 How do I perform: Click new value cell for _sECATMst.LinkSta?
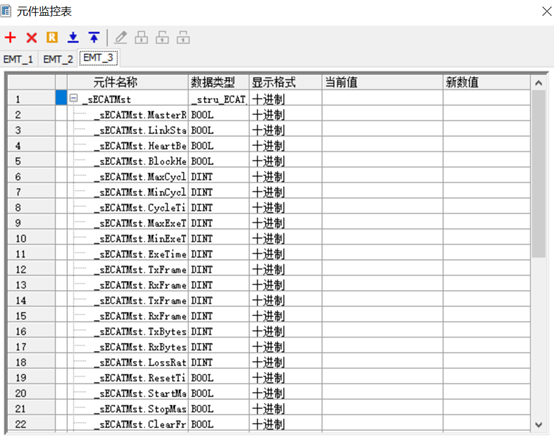[487, 130]
